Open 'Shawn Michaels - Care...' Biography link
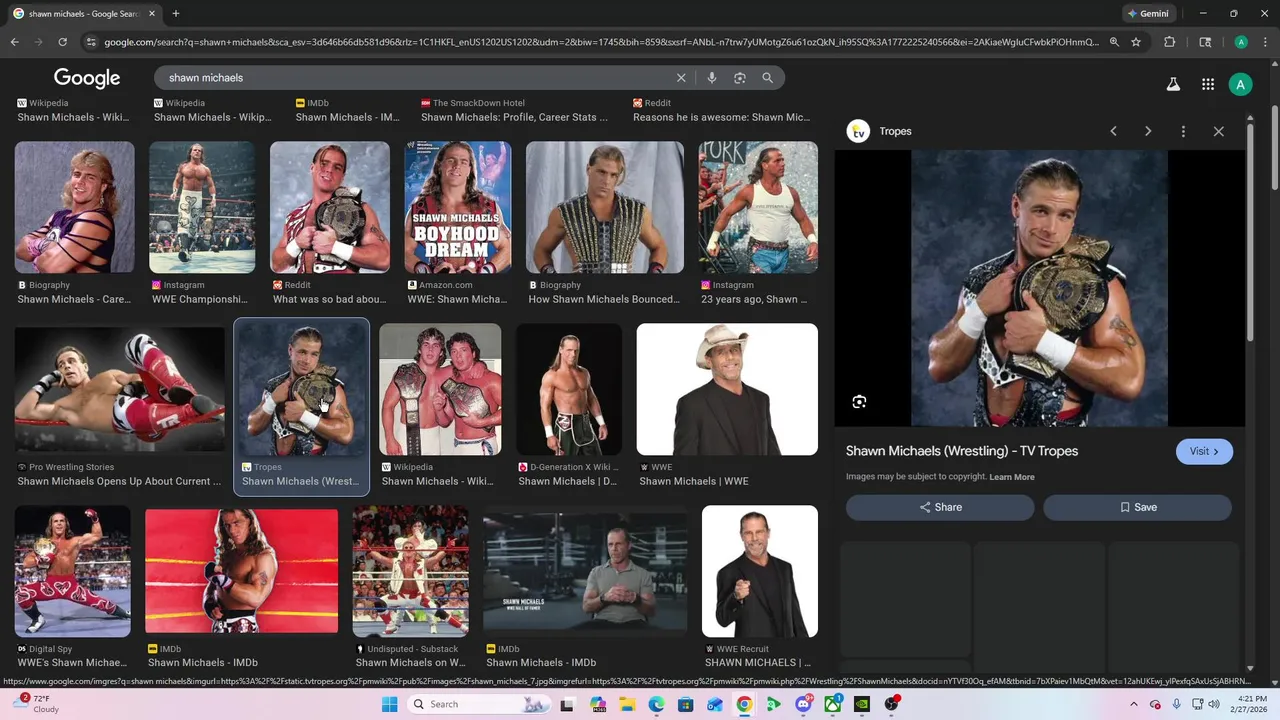The image size is (1280, 720). 74,299
